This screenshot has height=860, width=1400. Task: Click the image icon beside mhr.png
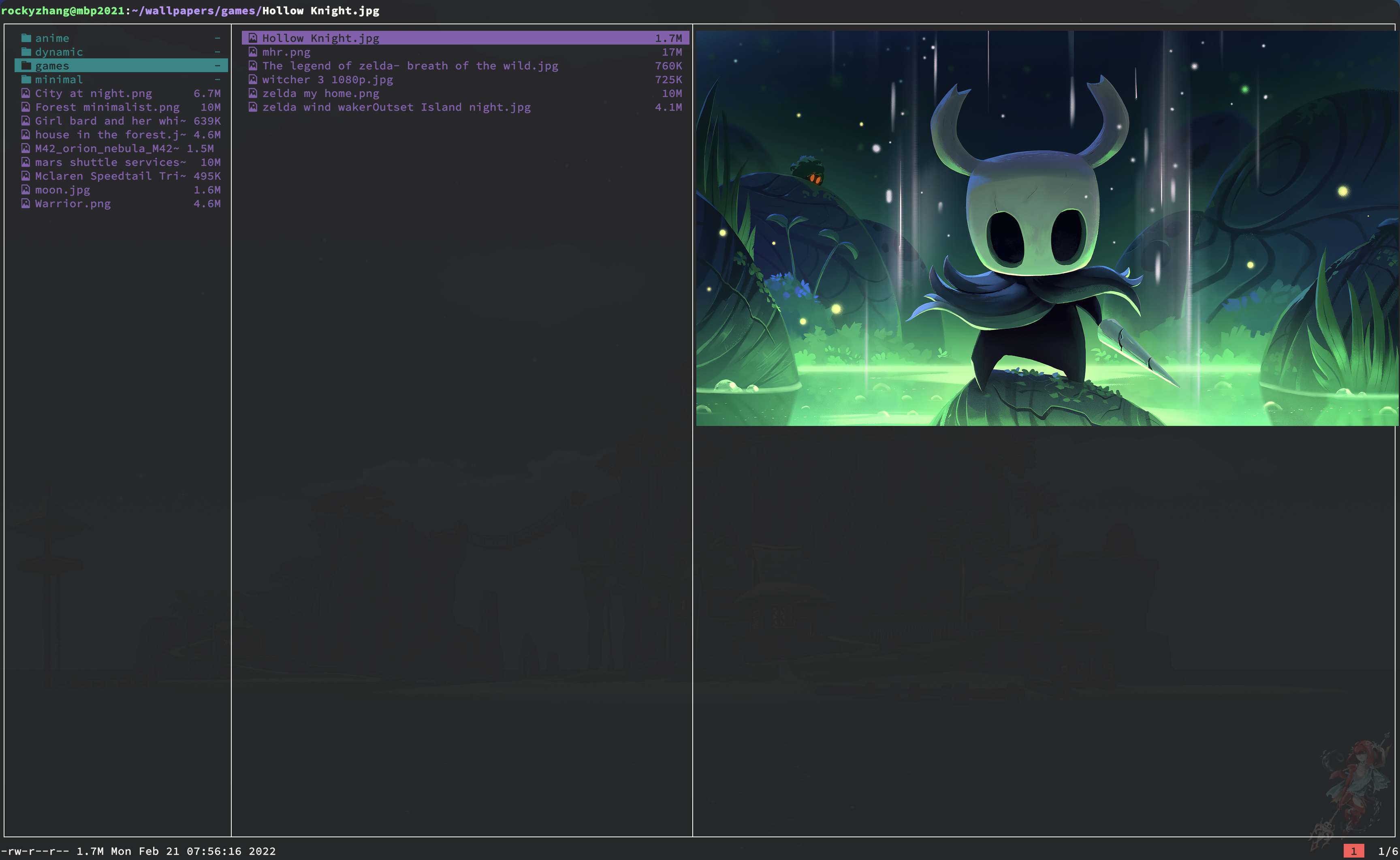pos(253,52)
